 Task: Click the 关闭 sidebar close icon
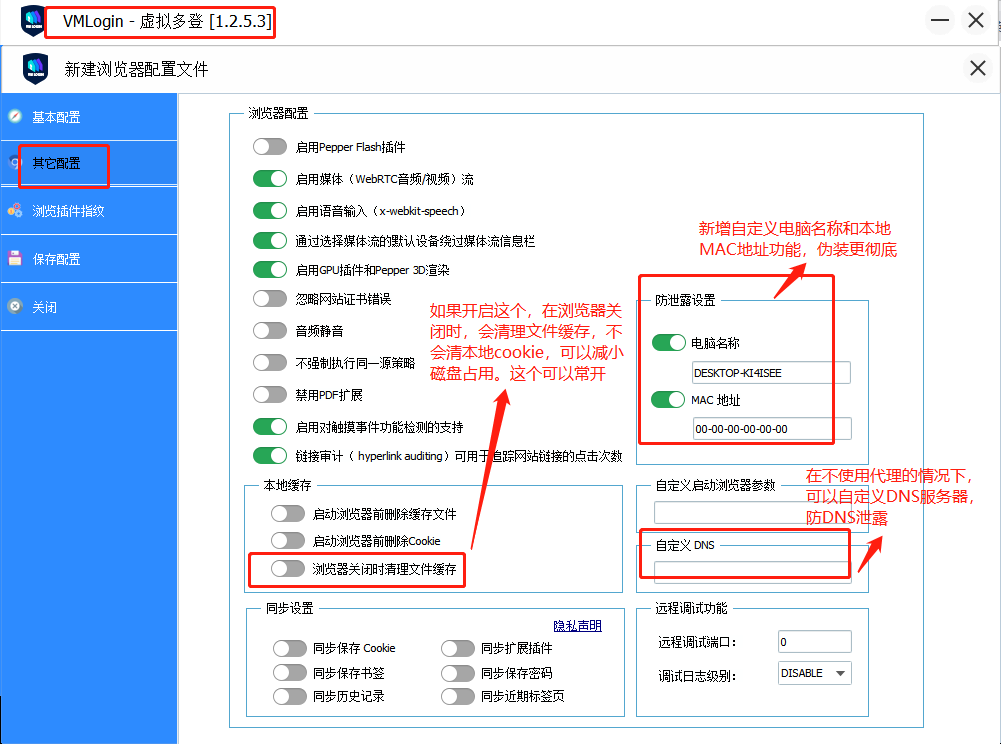(x=15, y=307)
